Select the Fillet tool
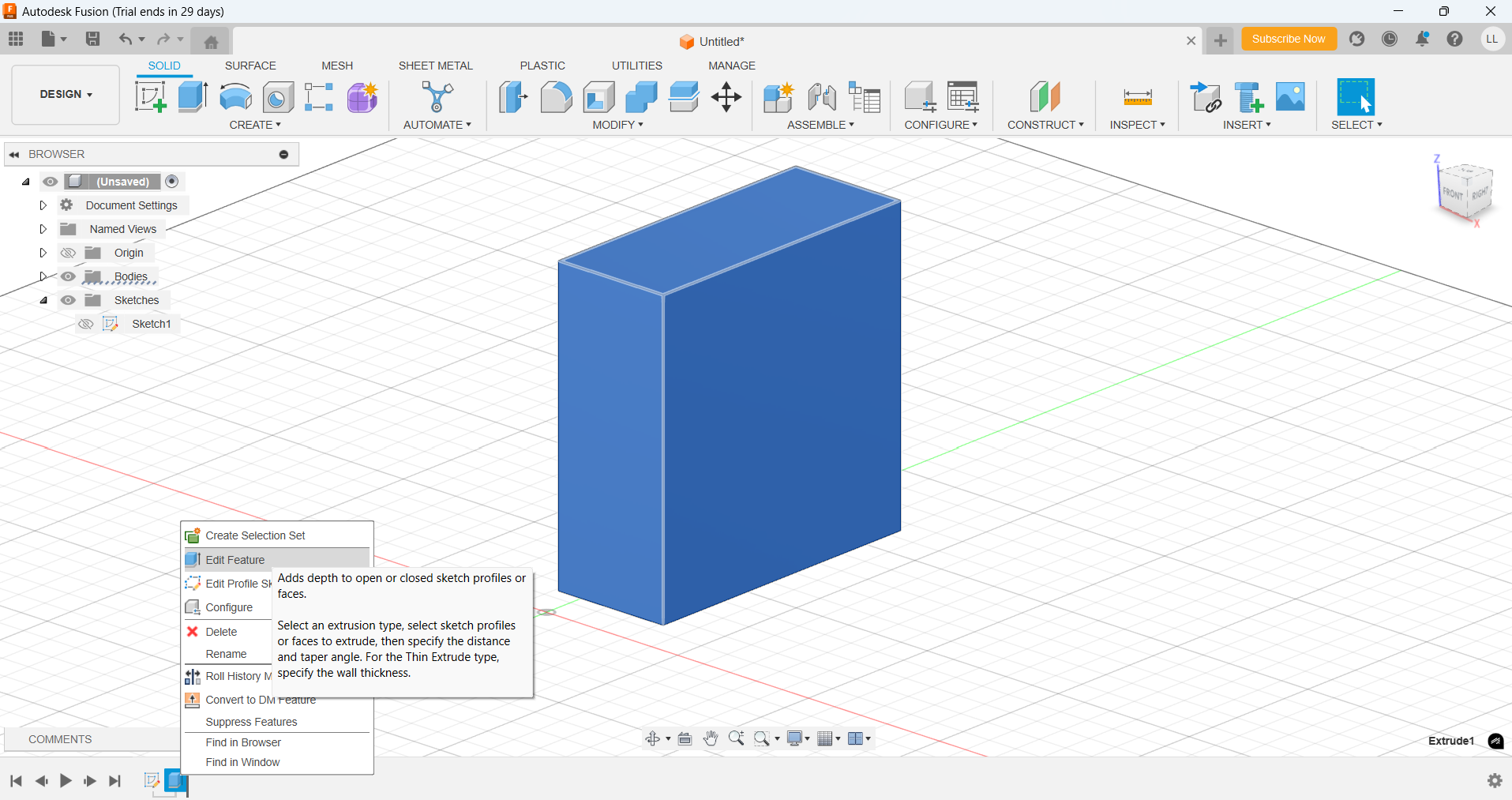The image size is (1512, 800). [x=556, y=97]
